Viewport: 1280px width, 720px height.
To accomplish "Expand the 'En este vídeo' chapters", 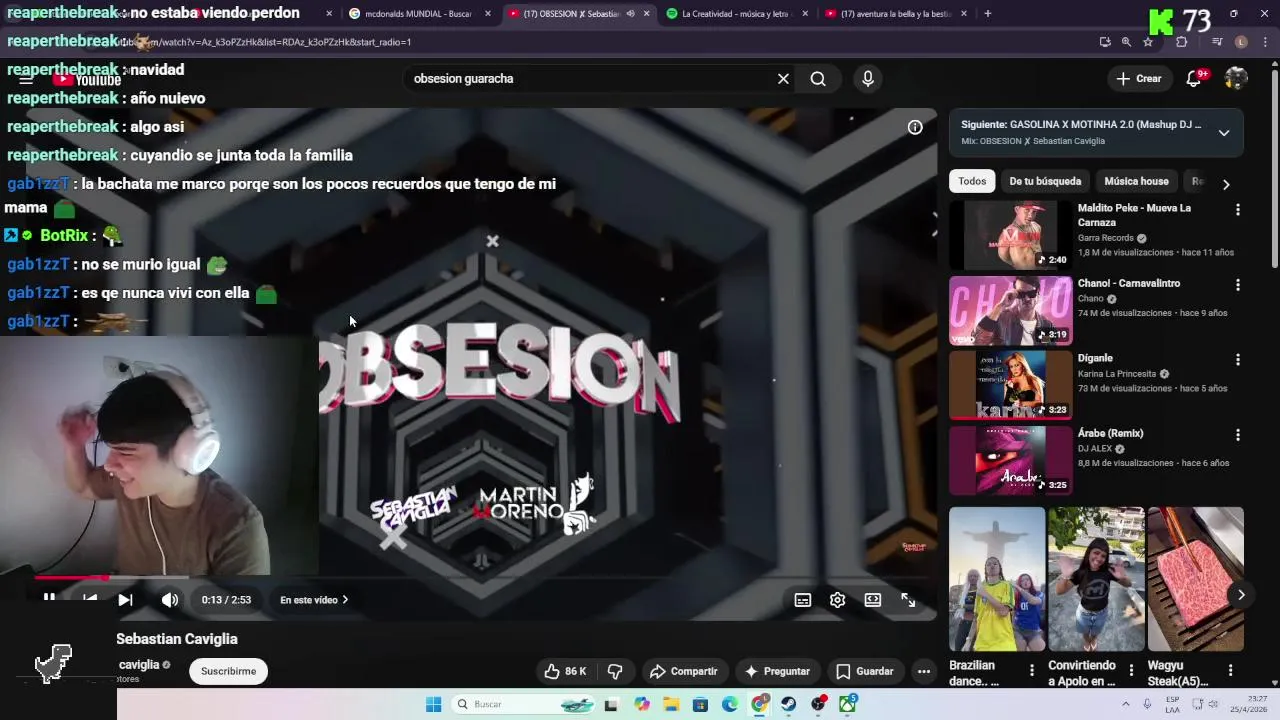I will 314,600.
